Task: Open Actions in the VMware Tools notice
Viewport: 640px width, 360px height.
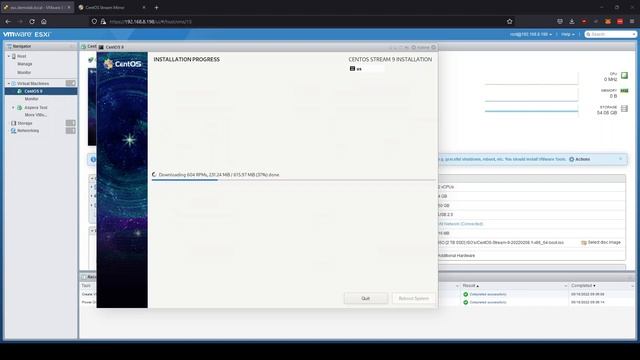Action: point(580,159)
